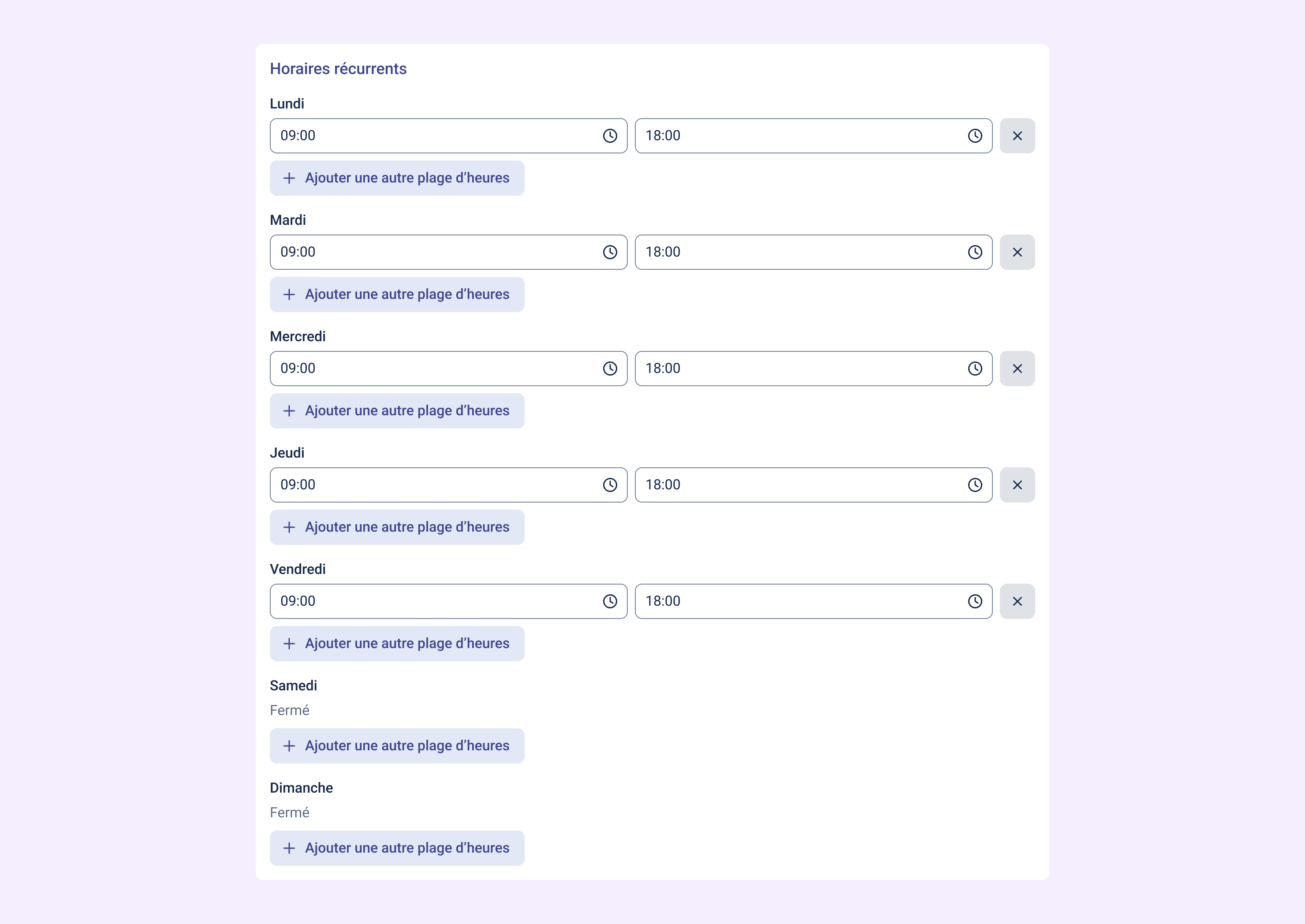Click the clock icon in Vendredi's 18:00 field
The height and width of the screenshot is (924, 1305).
(974, 601)
